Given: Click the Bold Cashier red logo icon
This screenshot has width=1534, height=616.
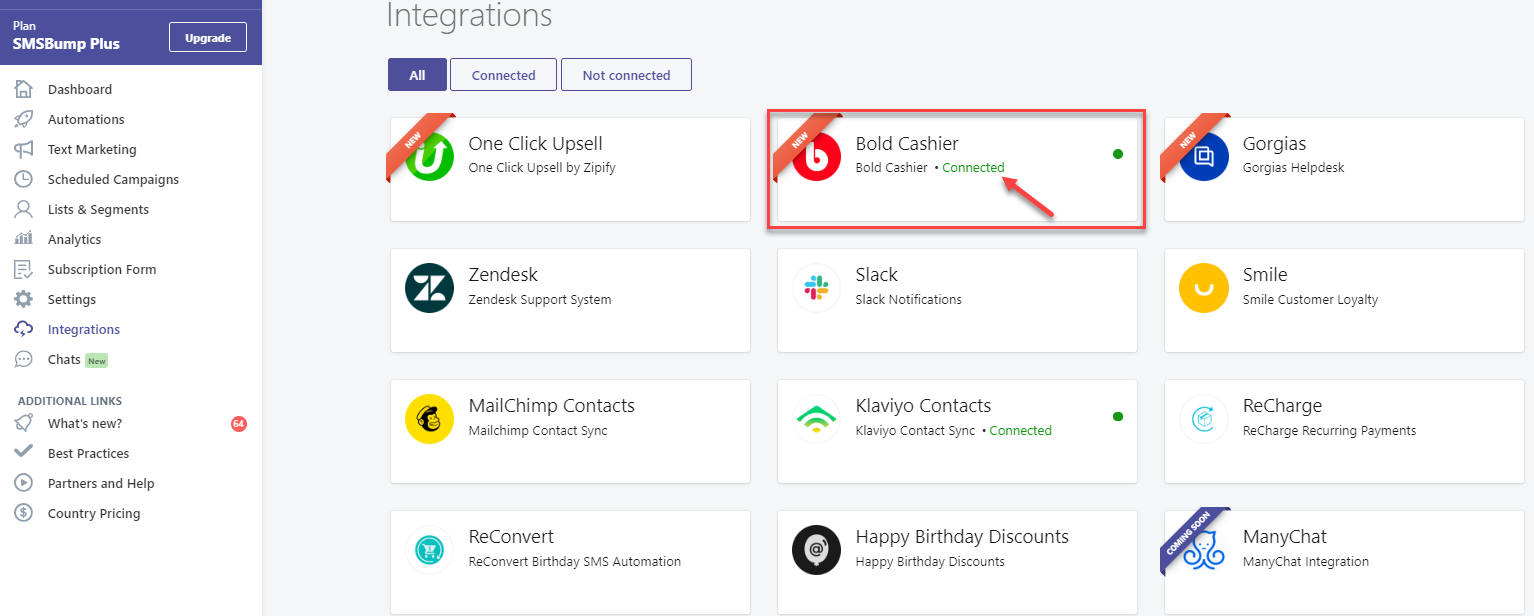Looking at the screenshot, I should click(817, 157).
